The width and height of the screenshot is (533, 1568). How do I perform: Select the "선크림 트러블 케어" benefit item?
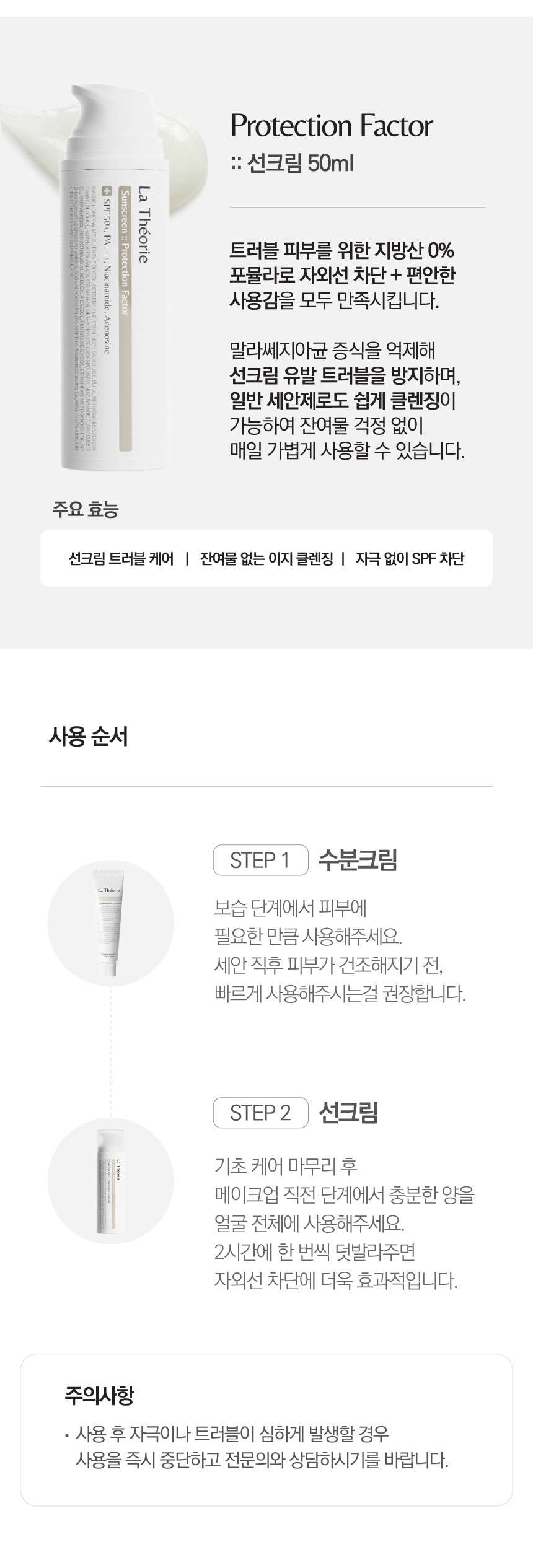[x=121, y=558]
